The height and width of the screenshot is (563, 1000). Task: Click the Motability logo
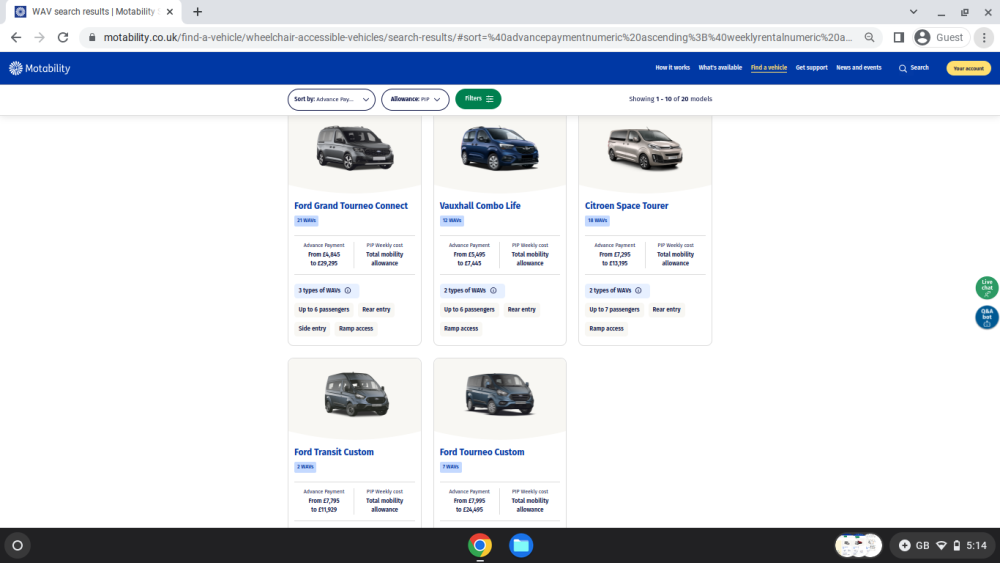coord(40,68)
